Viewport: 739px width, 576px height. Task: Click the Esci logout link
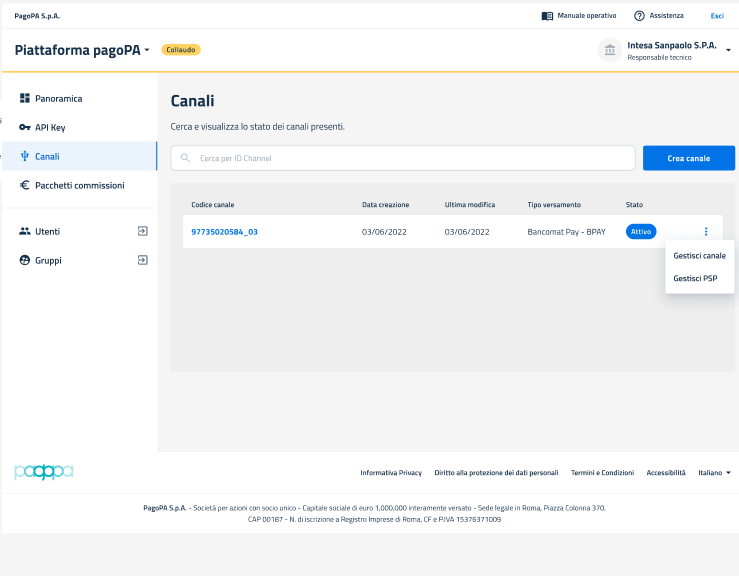pos(716,16)
